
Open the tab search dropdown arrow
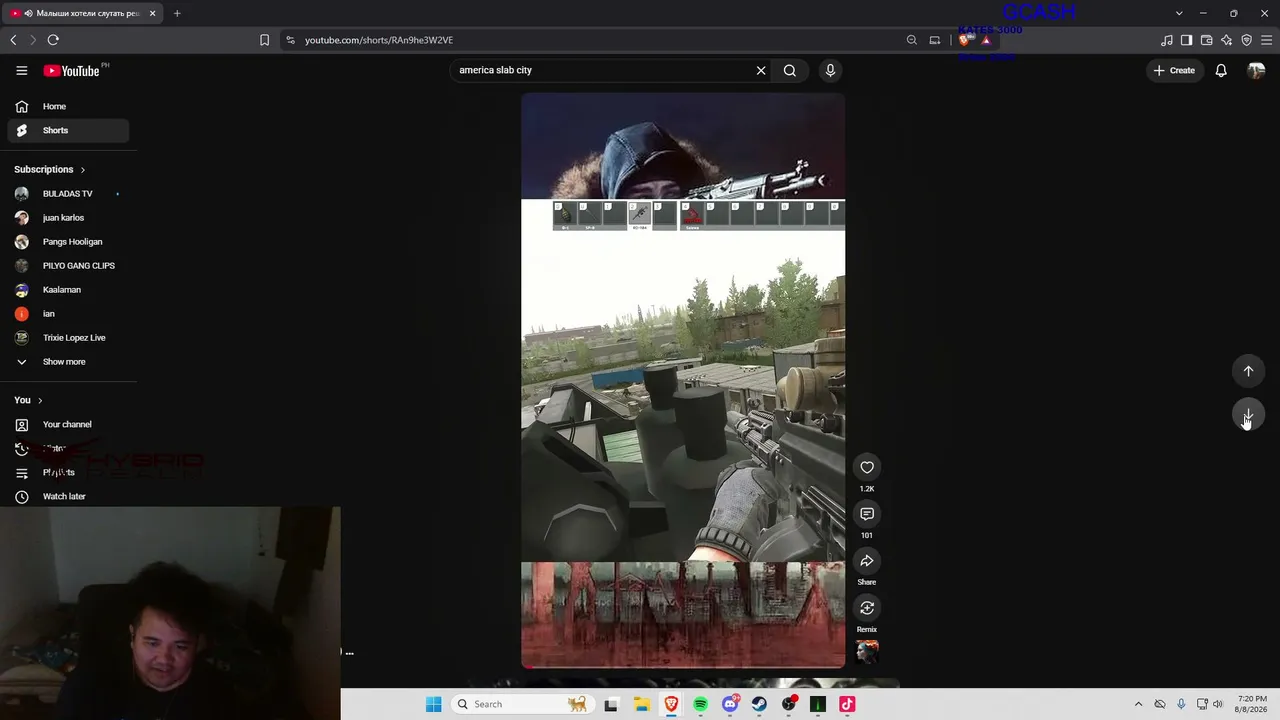pos(1179,13)
